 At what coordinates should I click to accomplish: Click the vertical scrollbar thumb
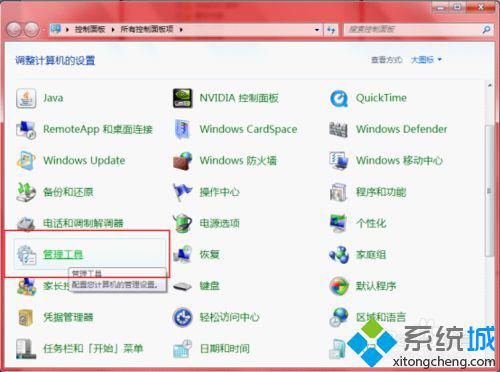point(489,191)
